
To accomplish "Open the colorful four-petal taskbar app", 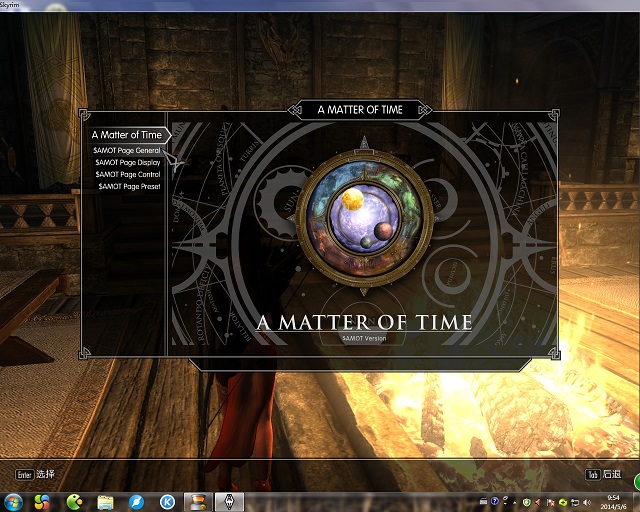I will pos(42,502).
